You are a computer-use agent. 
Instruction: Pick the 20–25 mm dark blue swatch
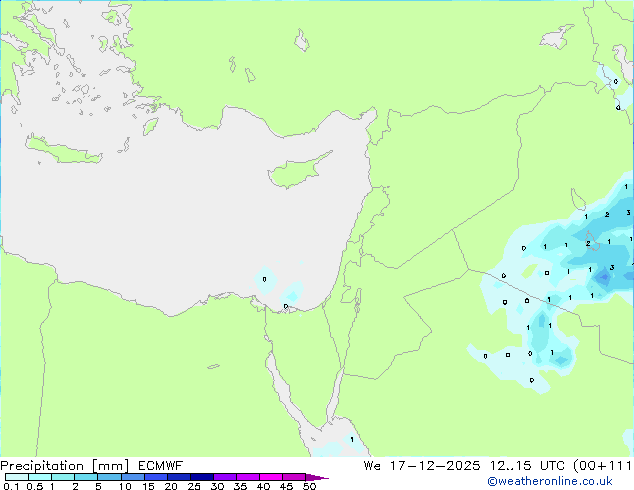pos(178,477)
